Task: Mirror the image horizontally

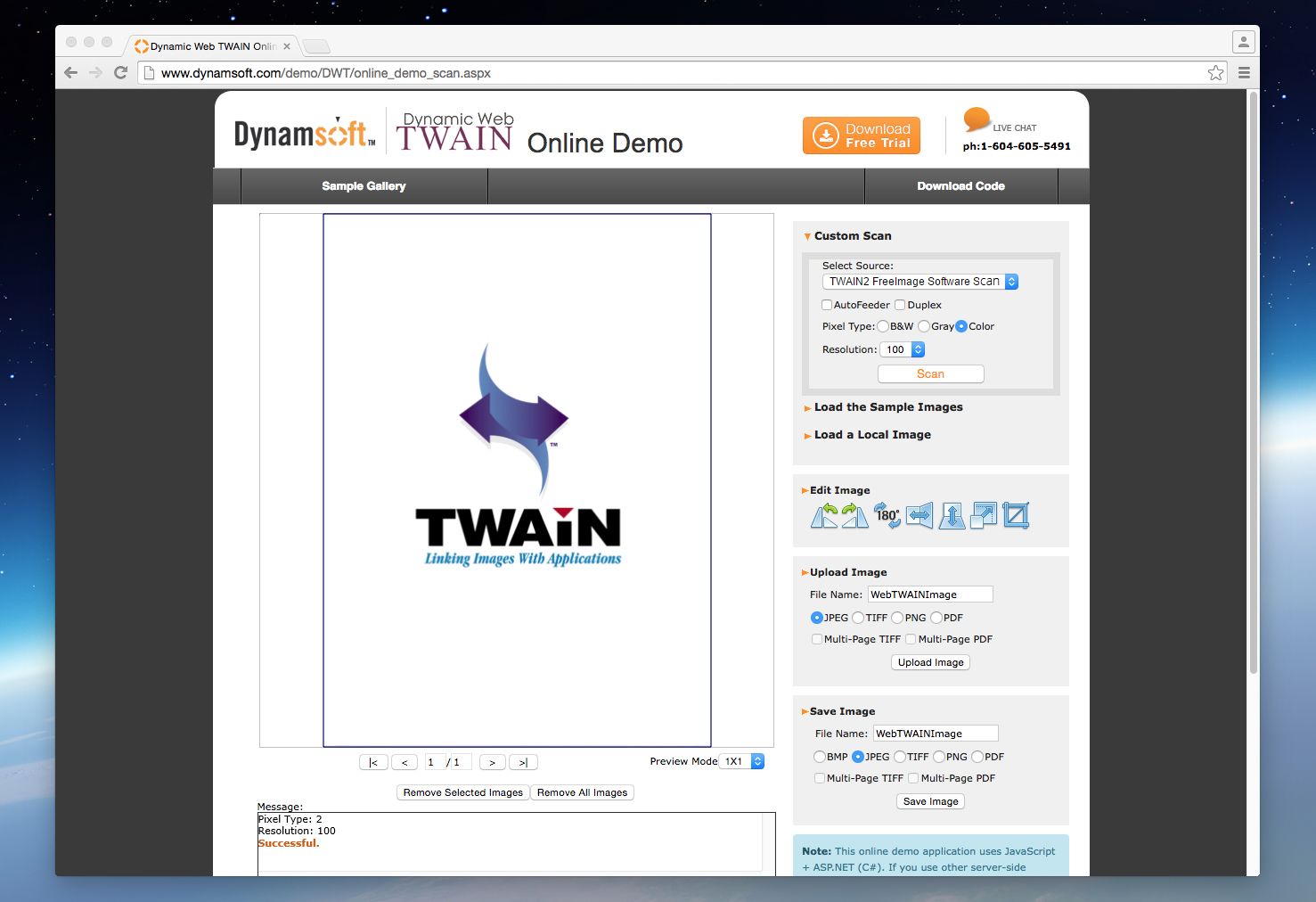Action: [919, 515]
